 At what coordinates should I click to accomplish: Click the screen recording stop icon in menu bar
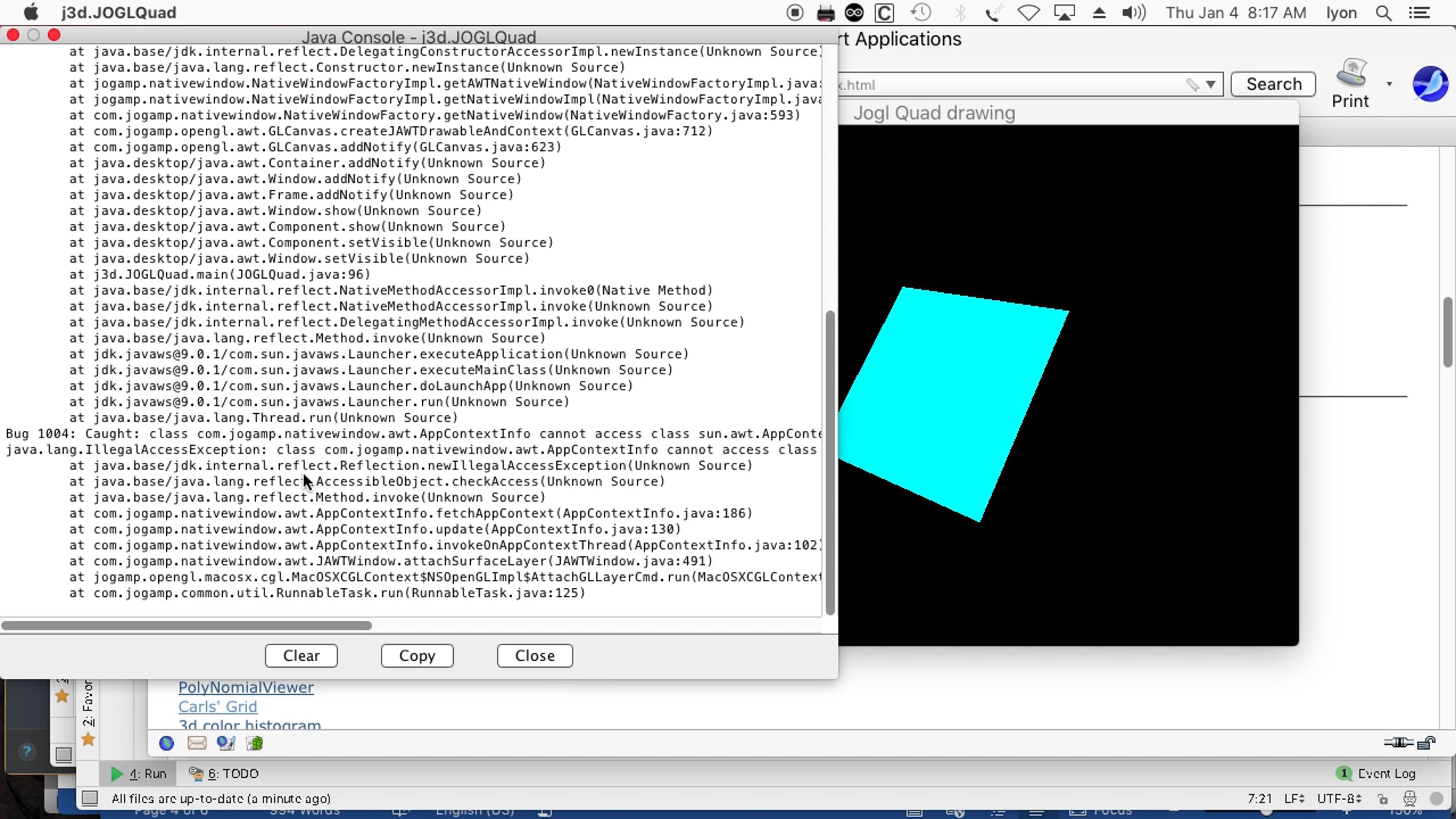click(x=795, y=12)
